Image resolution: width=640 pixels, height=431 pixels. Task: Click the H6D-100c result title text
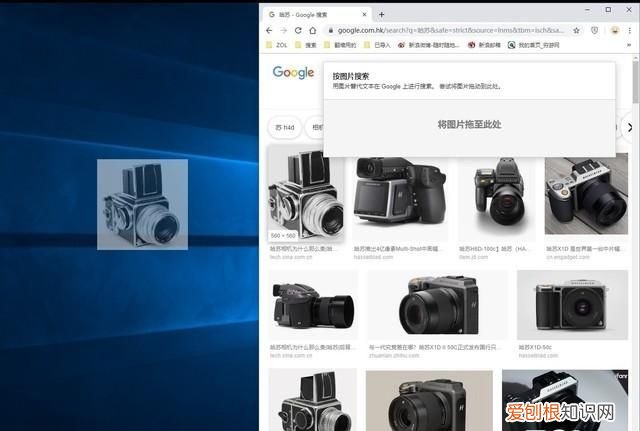(x=493, y=249)
